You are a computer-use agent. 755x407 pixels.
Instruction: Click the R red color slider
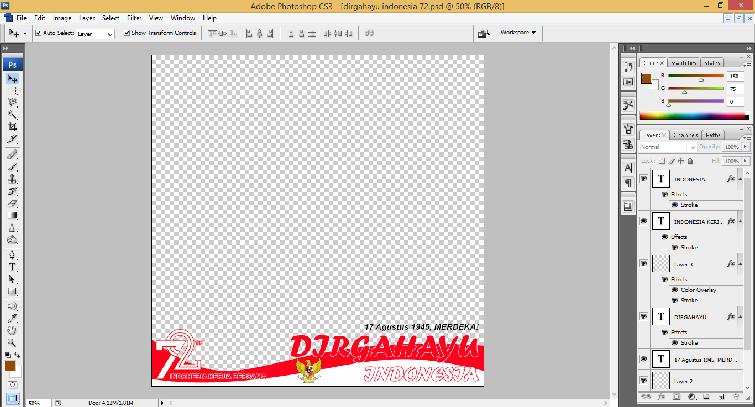tap(696, 76)
